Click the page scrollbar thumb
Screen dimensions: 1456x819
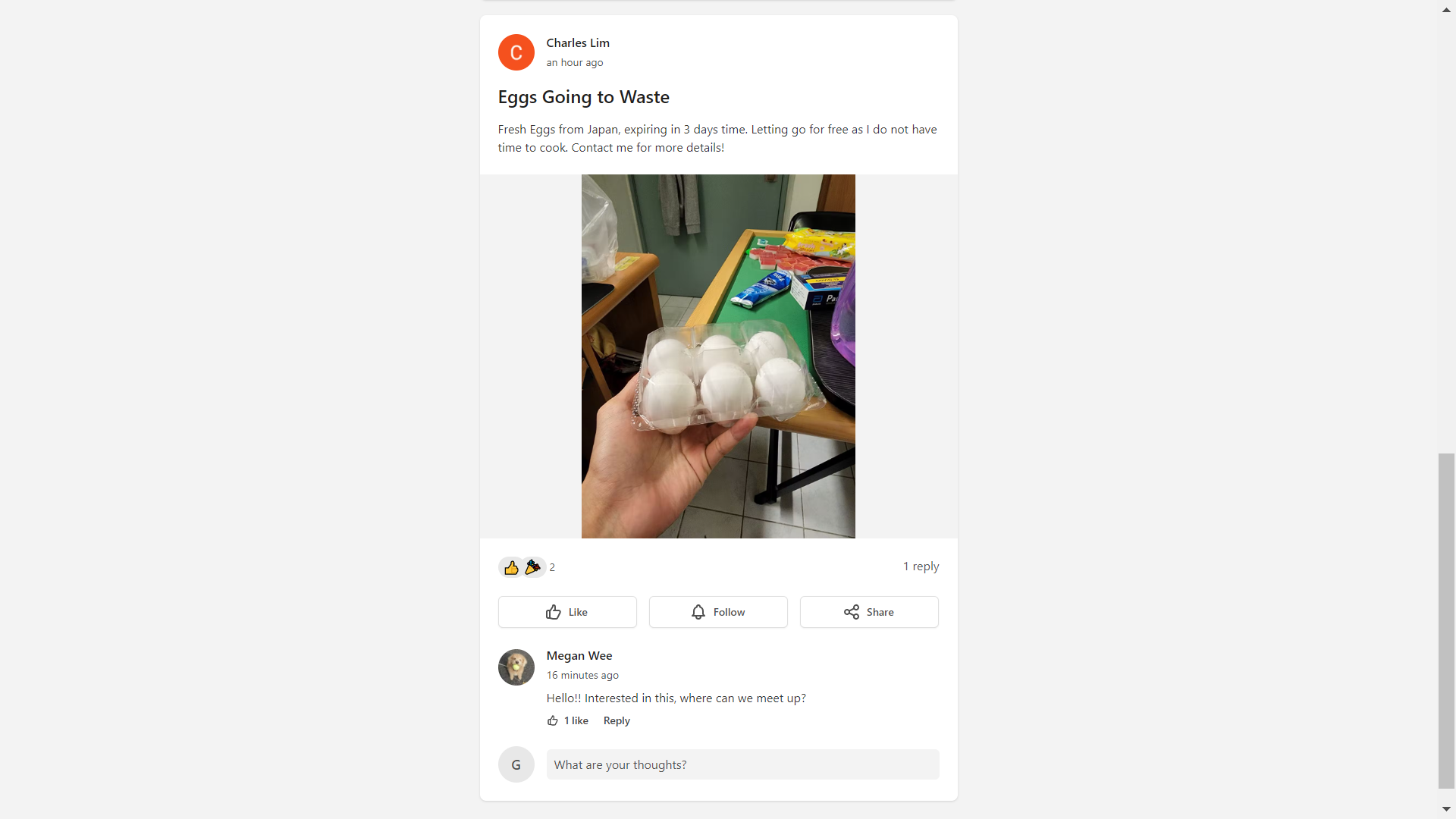[x=1446, y=621]
